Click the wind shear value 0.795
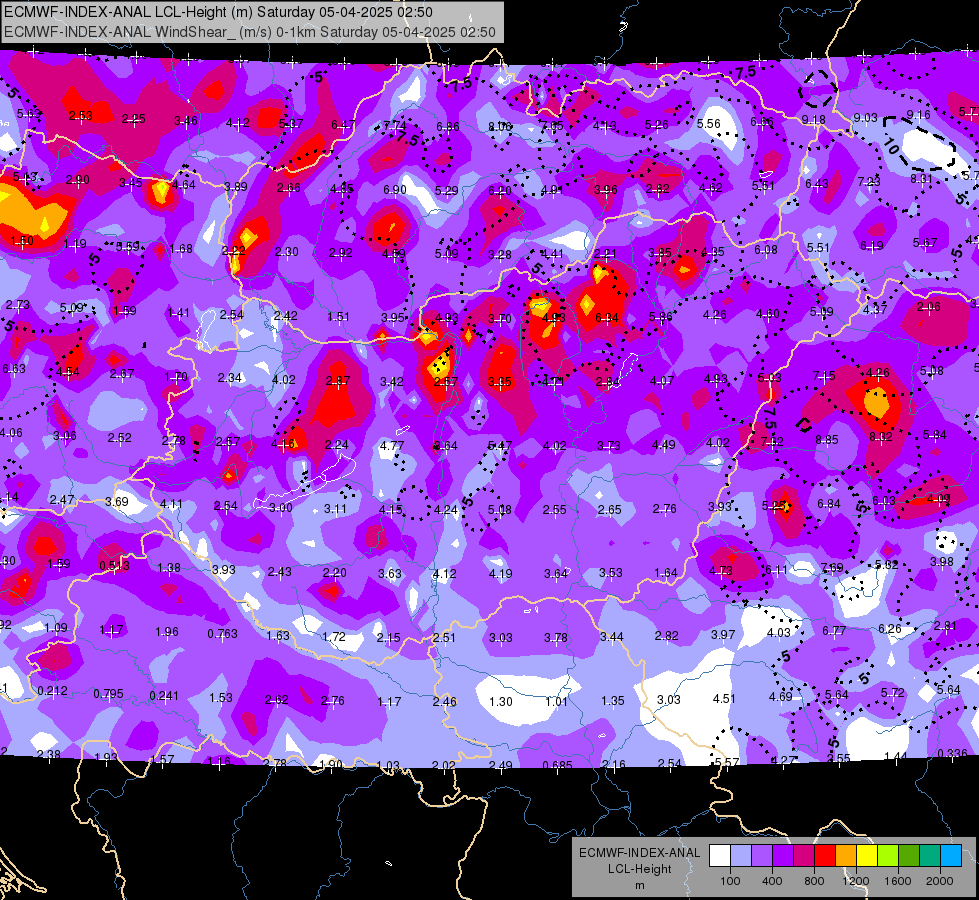This screenshot has height=900, width=979. point(108,693)
